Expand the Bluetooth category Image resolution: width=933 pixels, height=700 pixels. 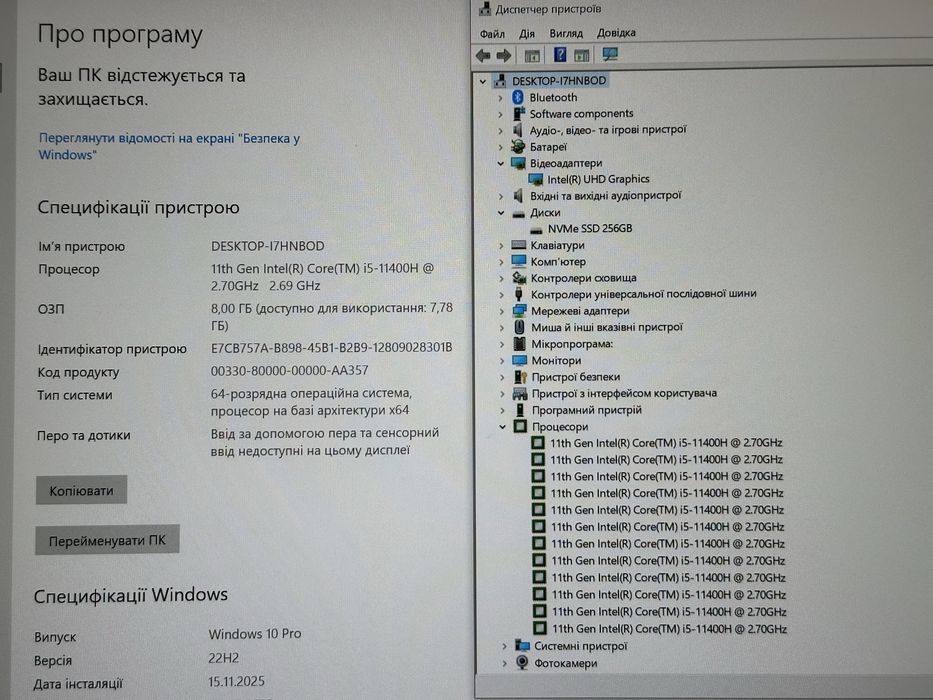click(500, 98)
